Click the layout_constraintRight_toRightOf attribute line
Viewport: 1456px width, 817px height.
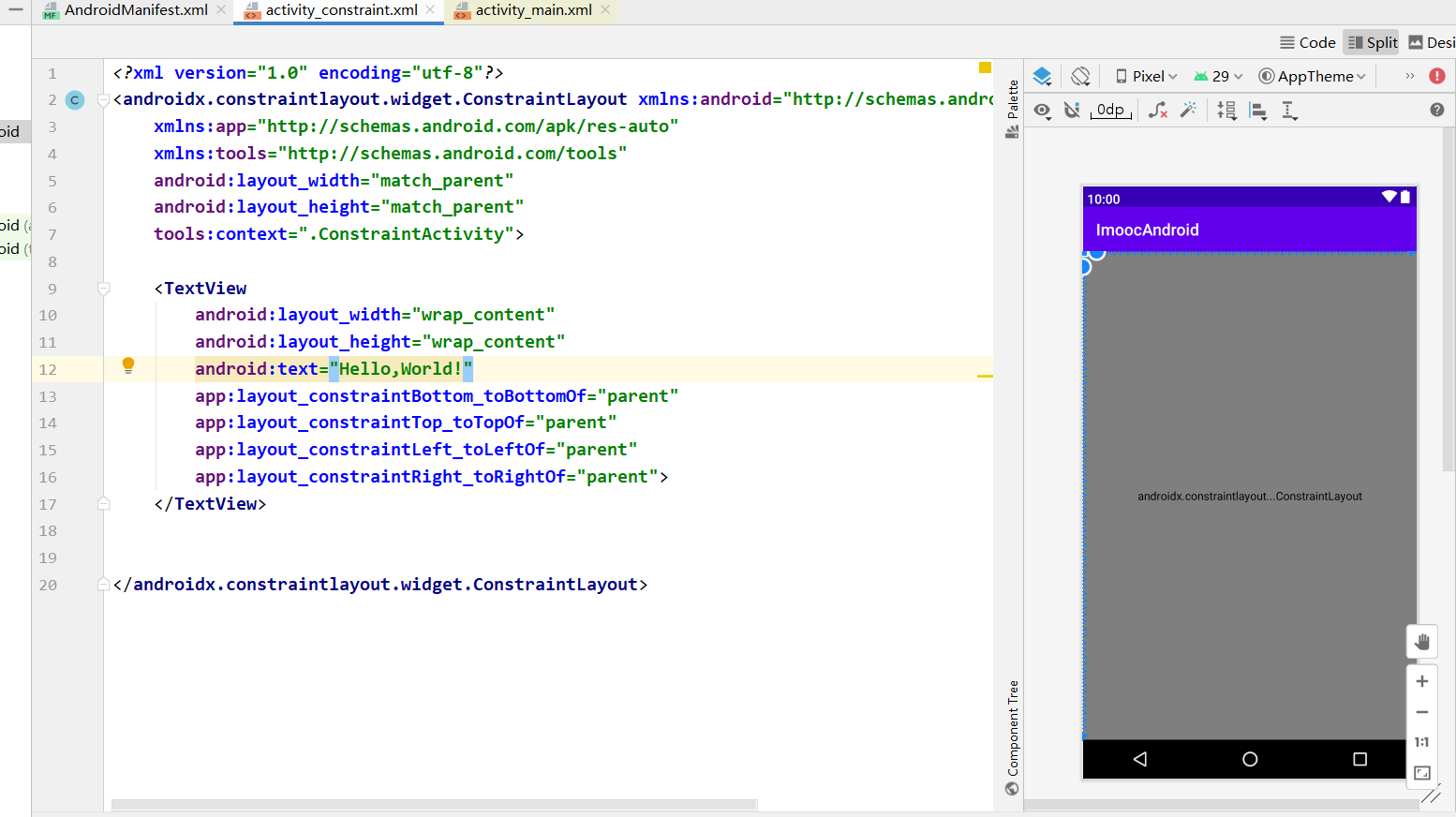(x=432, y=477)
